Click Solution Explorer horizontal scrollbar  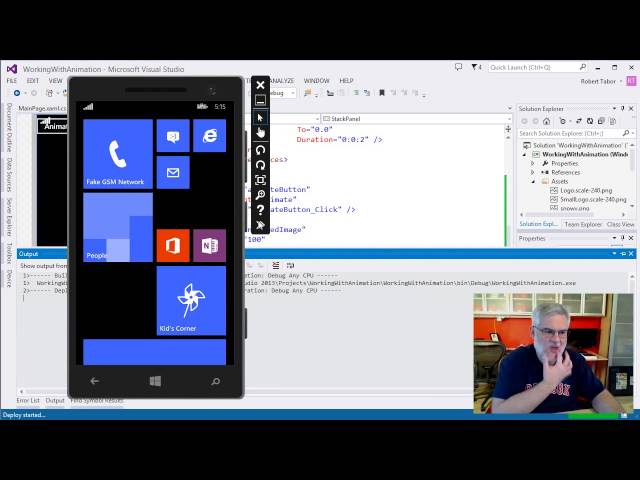[573, 215]
